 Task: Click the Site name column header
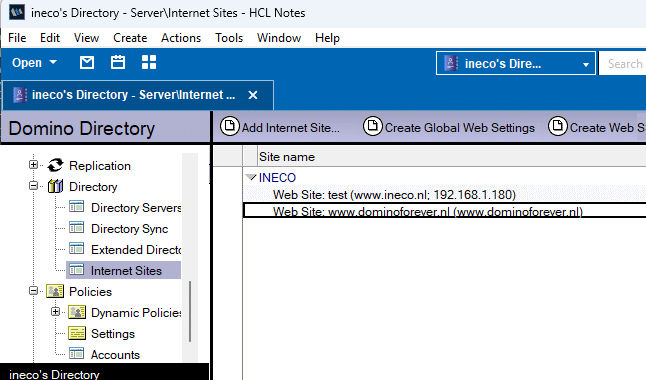tap(287, 157)
